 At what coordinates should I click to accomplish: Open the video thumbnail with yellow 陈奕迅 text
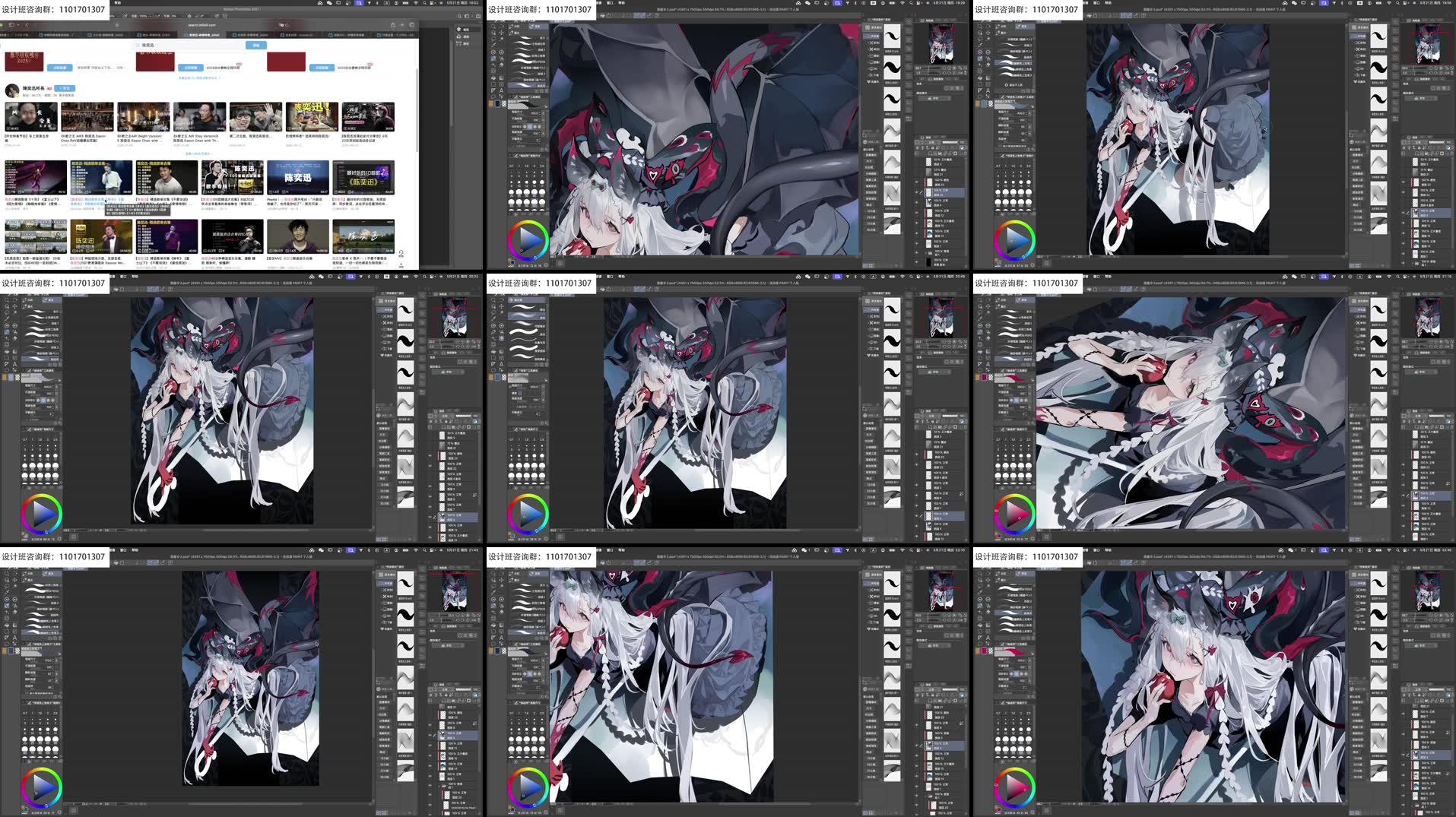[311, 116]
